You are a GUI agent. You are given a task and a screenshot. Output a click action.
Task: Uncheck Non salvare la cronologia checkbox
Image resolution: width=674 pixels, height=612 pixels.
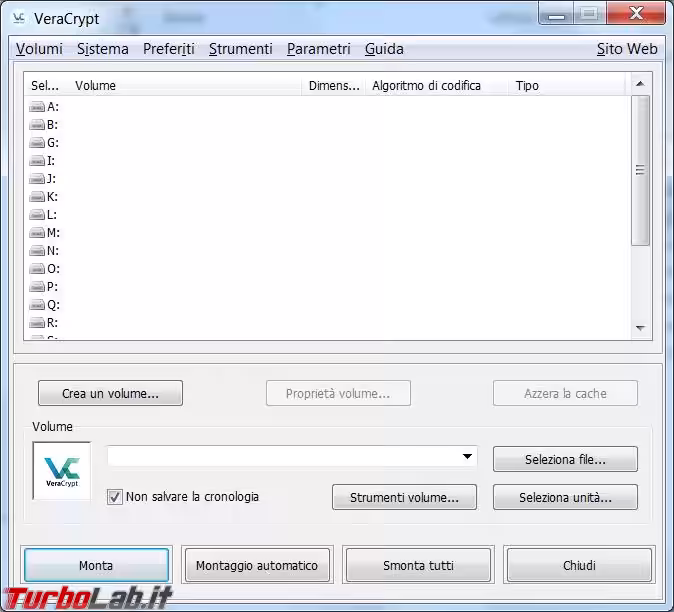pos(115,497)
